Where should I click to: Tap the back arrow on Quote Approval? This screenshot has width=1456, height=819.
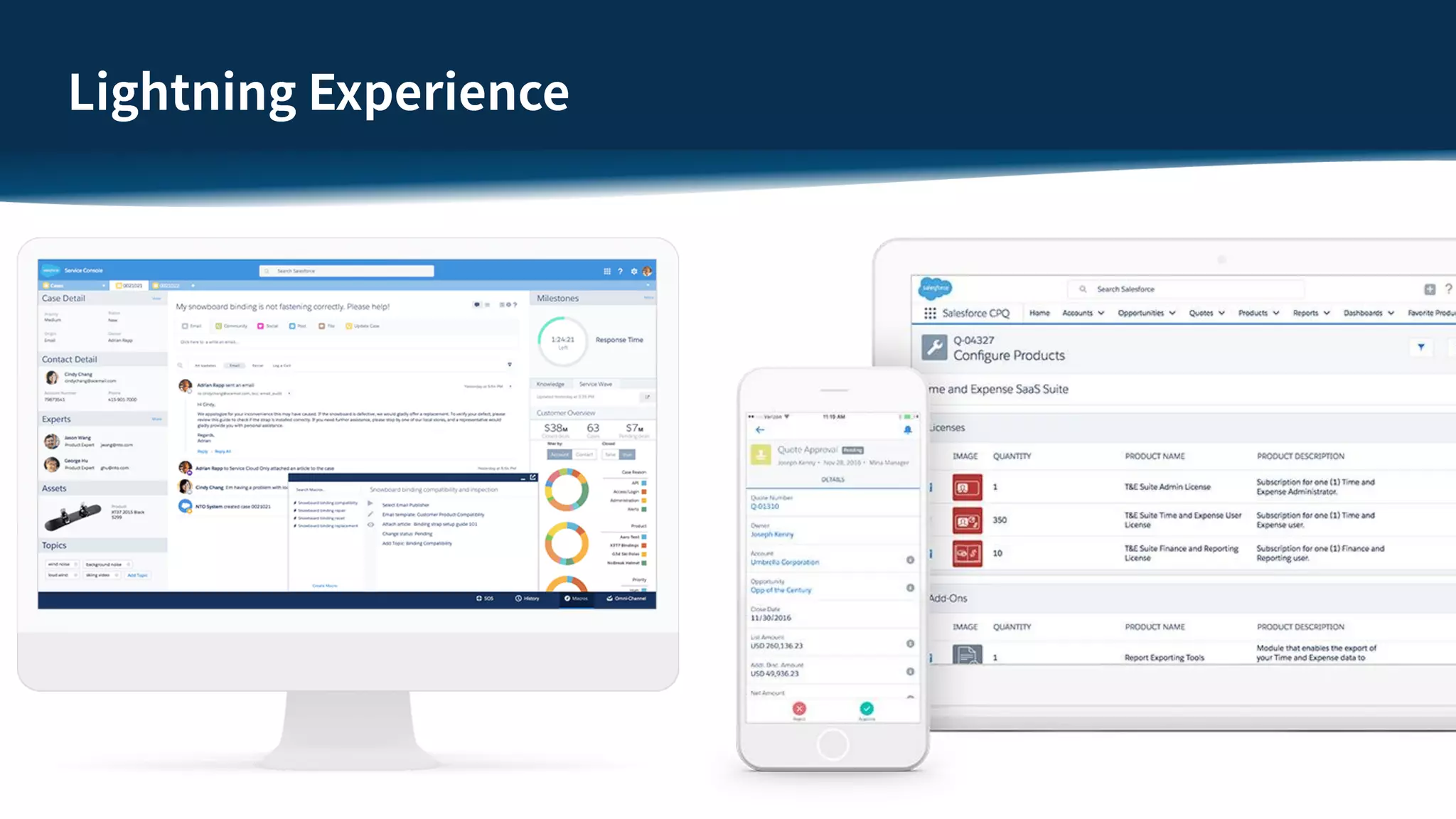pyautogui.click(x=760, y=429)
